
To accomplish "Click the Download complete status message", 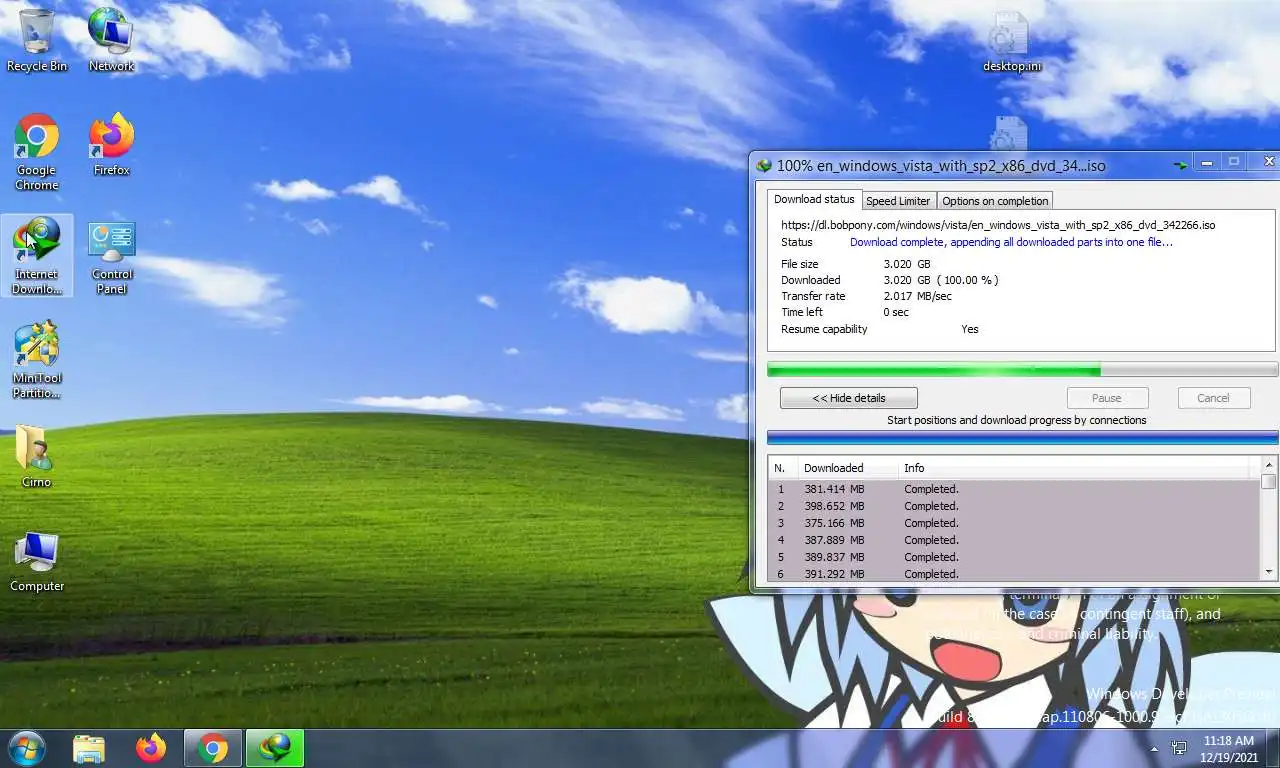I will click(1011, 242).
